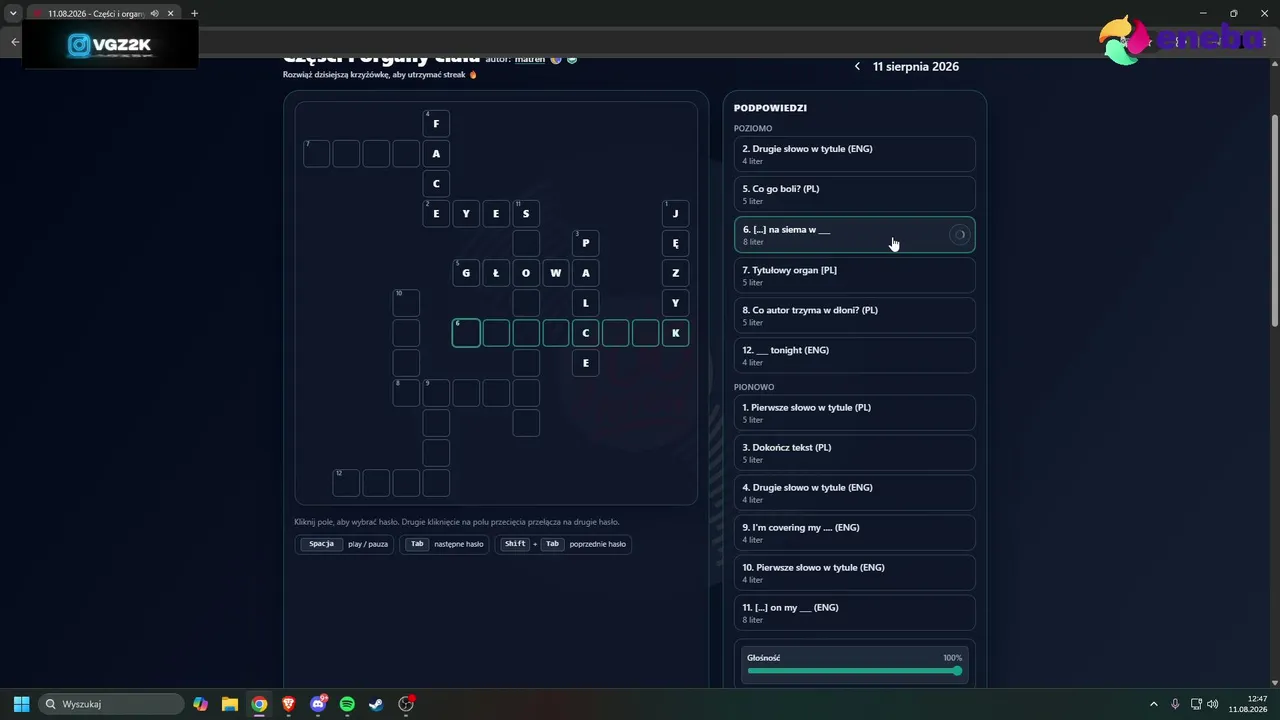
Task: Open Spotify from the taskbar
Action: 347,704
